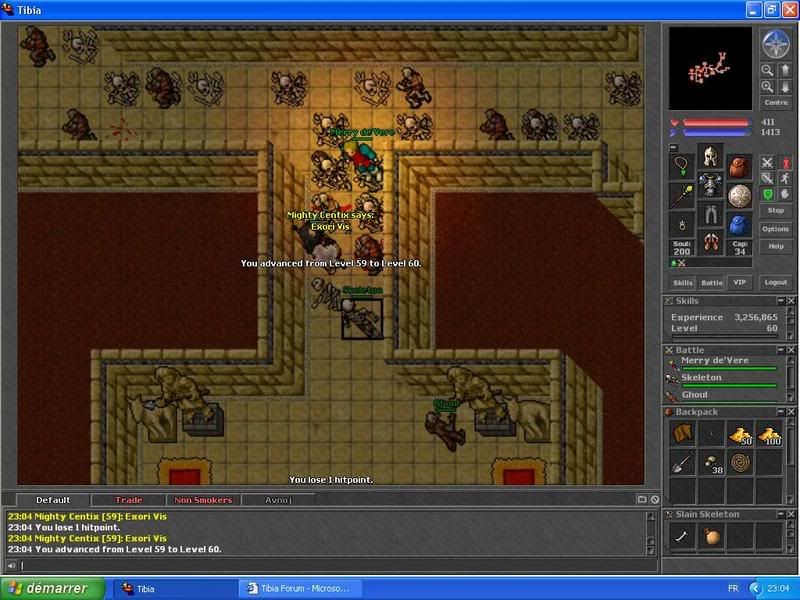Enable defensive fighting mode (green shield)
Viewport: 800px width, 600px height.
coord(767,194)
